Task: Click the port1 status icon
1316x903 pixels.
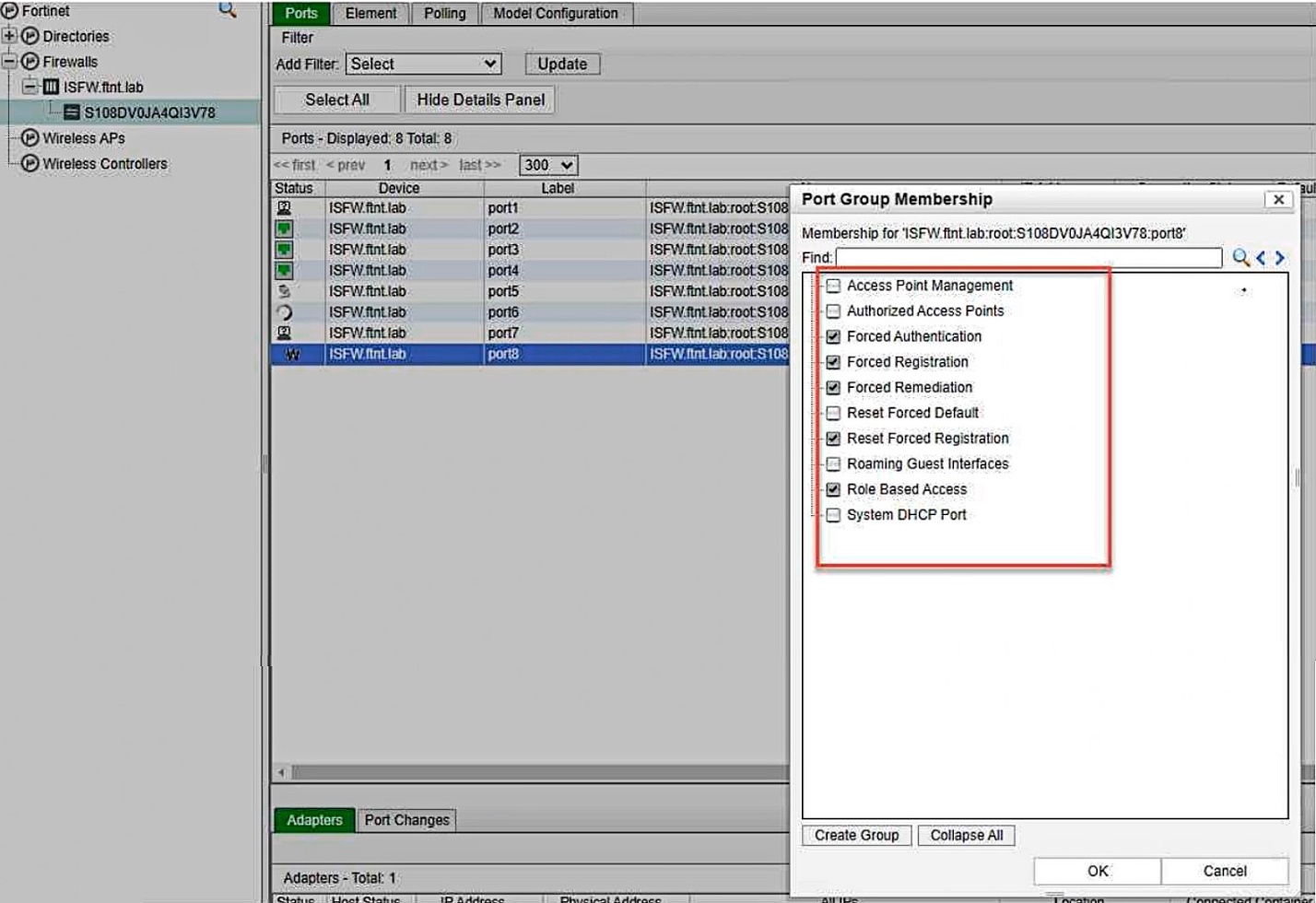Action: pyautogui.click(x=285, y=208)
